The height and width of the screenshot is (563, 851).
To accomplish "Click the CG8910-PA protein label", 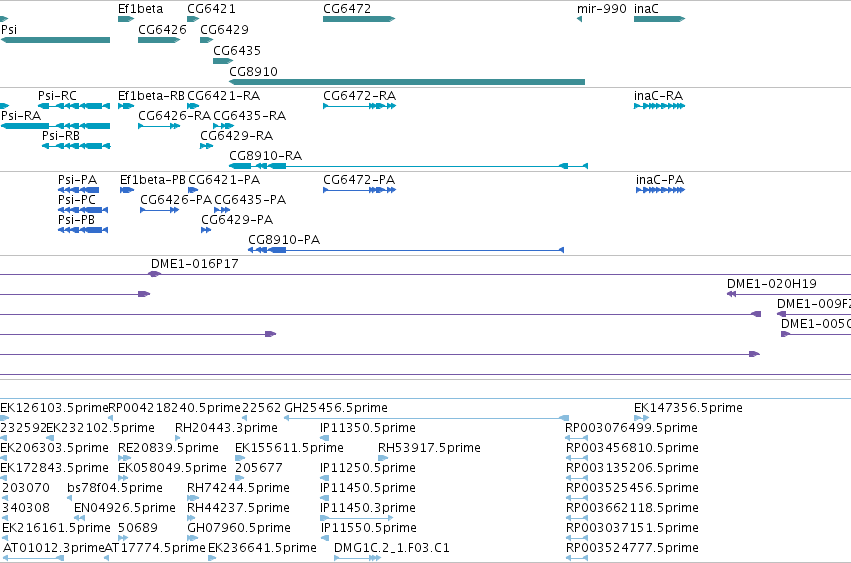I will pos(284,239).
